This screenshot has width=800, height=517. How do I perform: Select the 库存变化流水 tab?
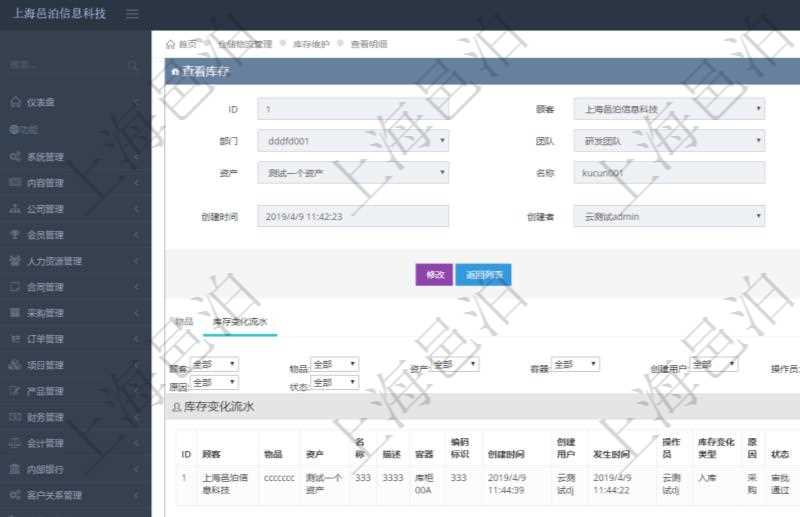pos(239,322)
